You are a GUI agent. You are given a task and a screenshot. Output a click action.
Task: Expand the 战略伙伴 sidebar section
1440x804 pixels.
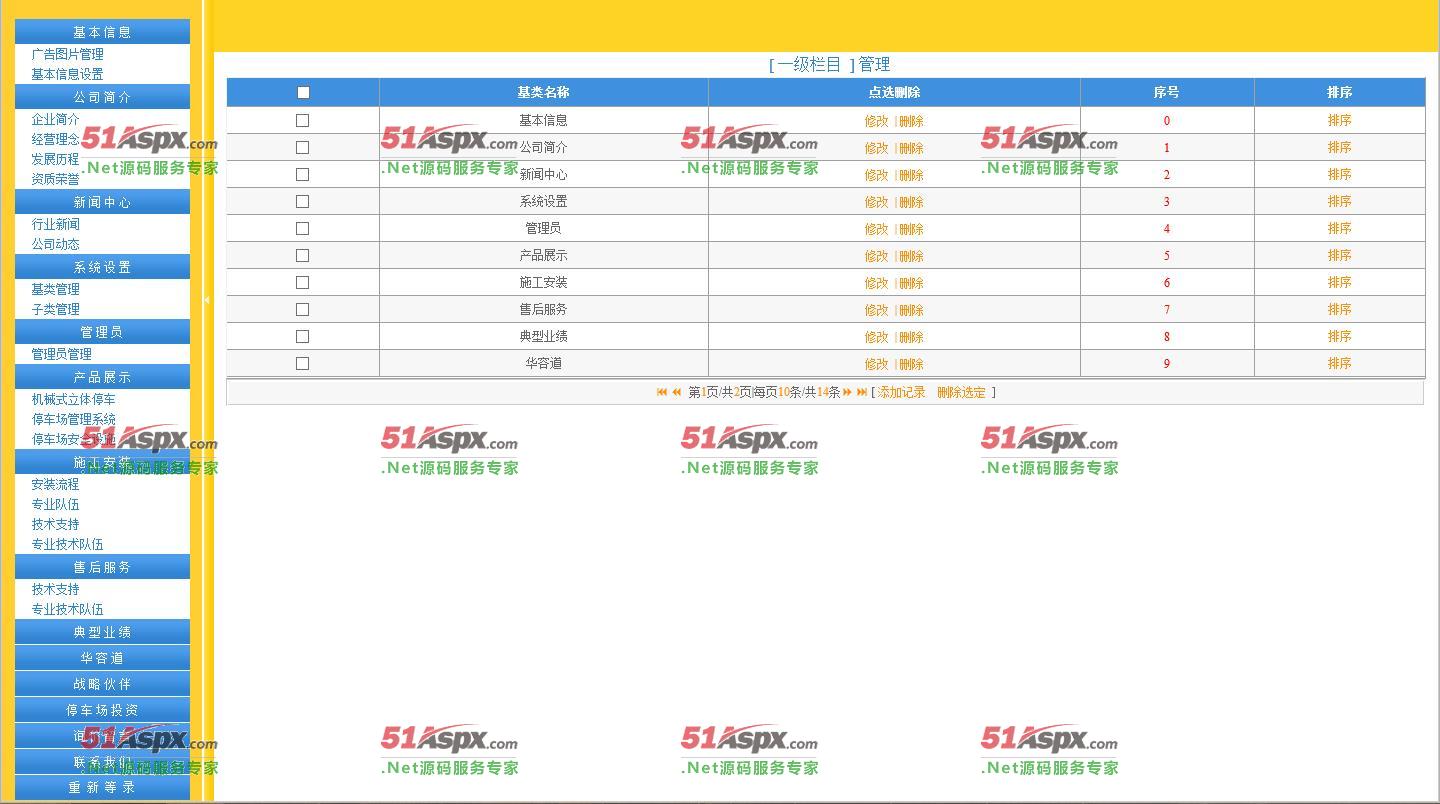point(102,684)
